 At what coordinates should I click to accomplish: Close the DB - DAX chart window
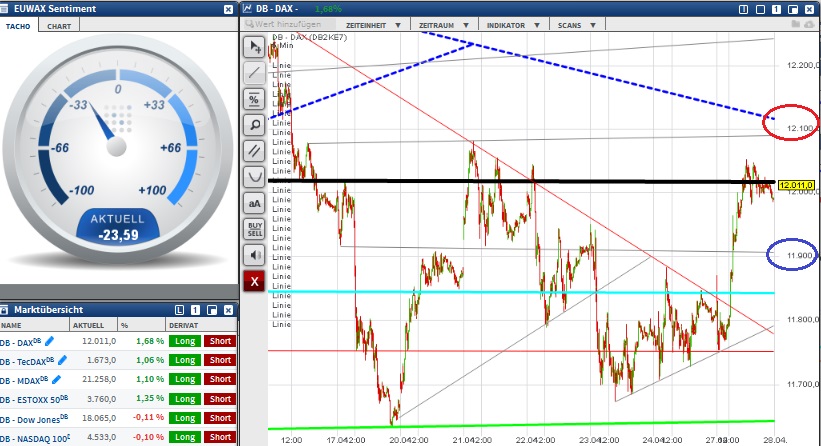809,9
